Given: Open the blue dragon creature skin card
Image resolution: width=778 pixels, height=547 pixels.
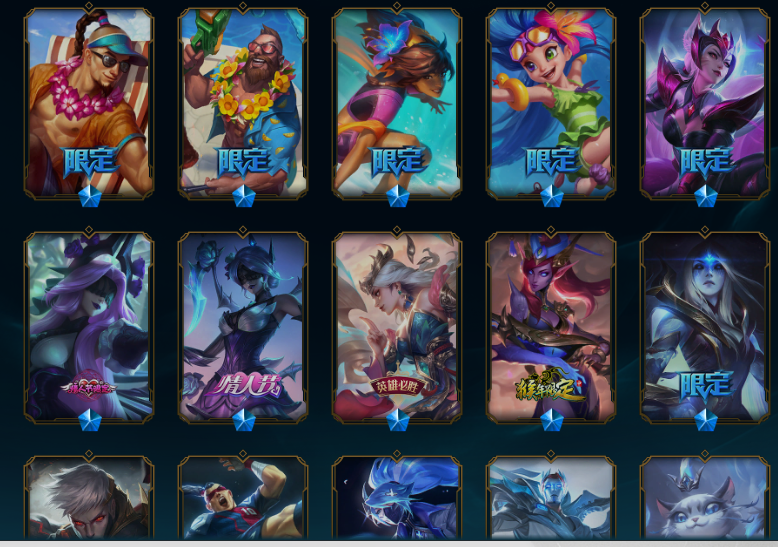Looking at the screenshot, I should click(397, 497).
